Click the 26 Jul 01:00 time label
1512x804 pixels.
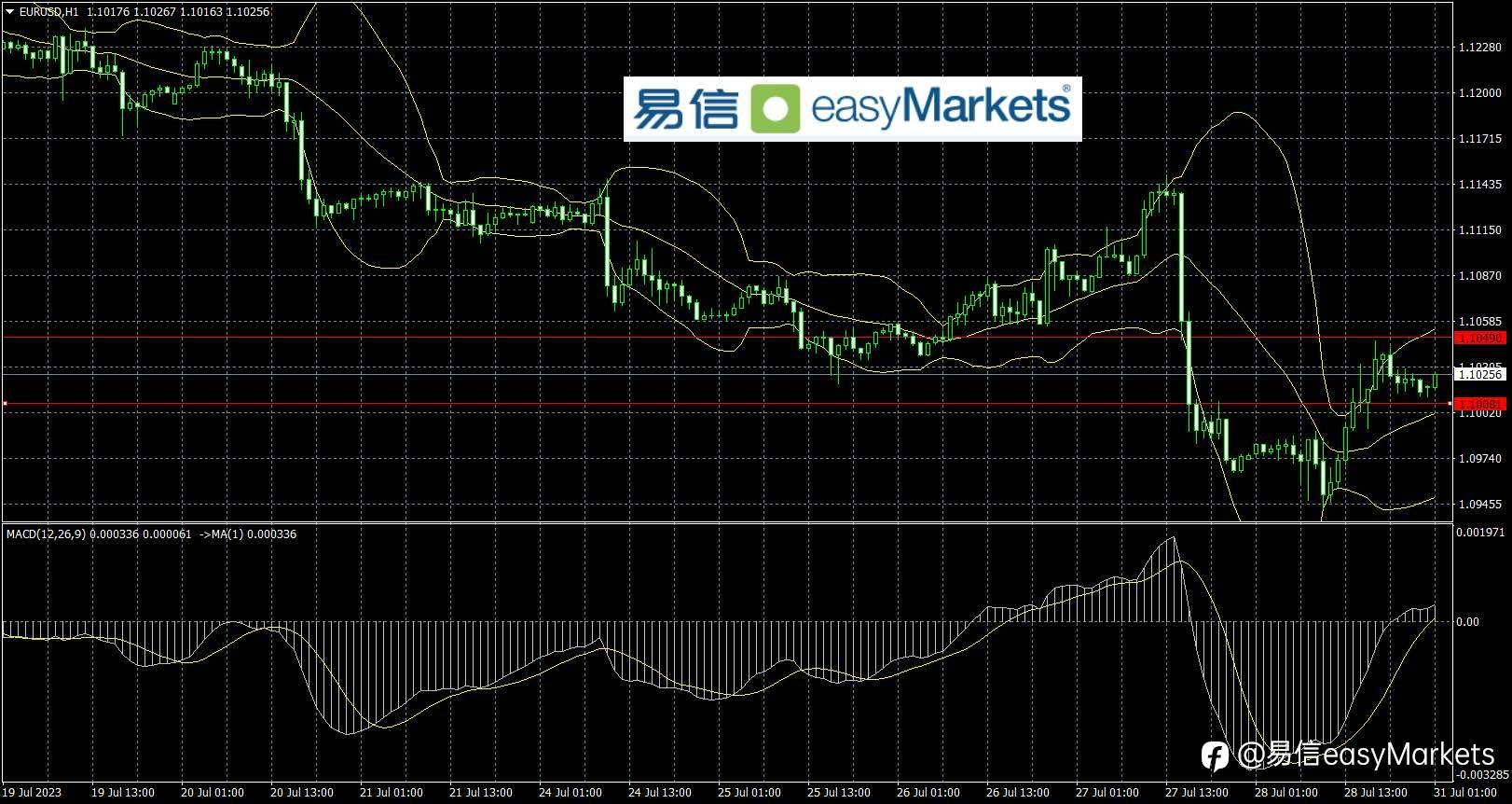coord(928,793)
